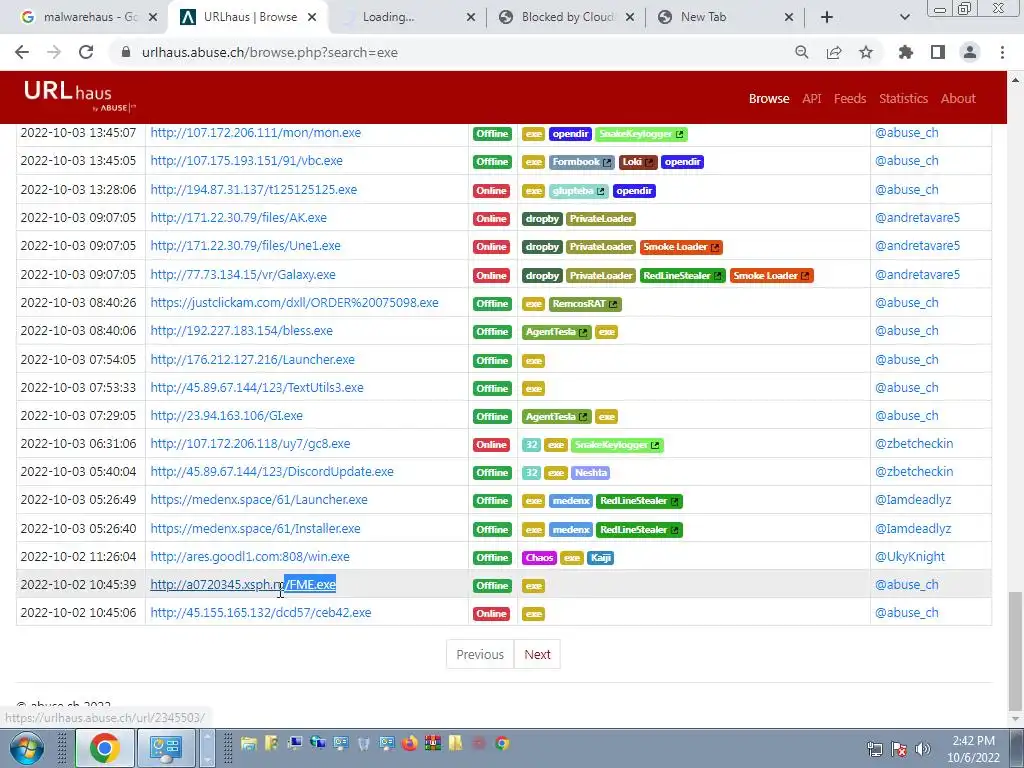This screenshot has width=1024, height=768.
Task: Click the Chrome taskbar button
Action: 105,748
